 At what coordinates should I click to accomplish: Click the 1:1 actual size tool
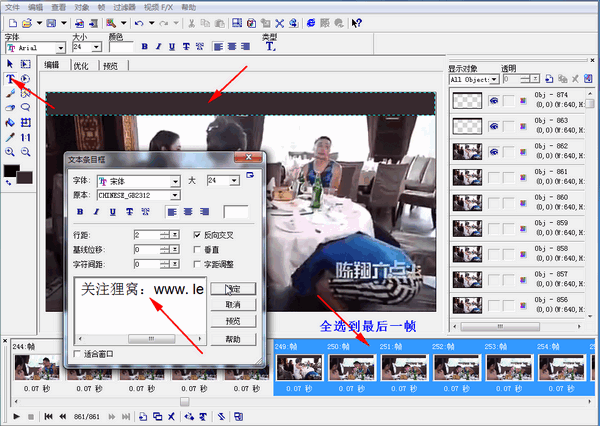point(25,137)
